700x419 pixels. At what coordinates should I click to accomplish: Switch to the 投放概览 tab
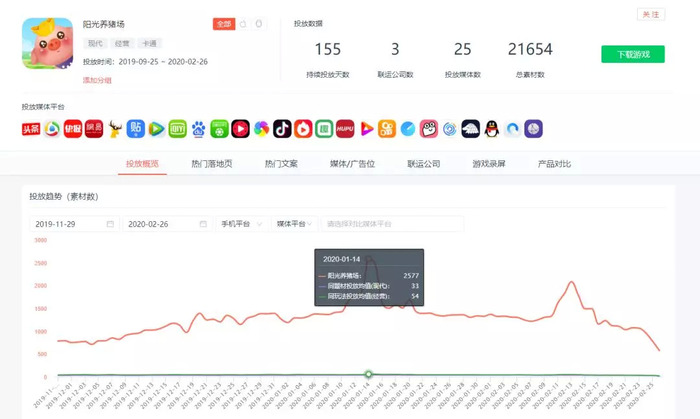pyautogui.click(x=142, y=164)
